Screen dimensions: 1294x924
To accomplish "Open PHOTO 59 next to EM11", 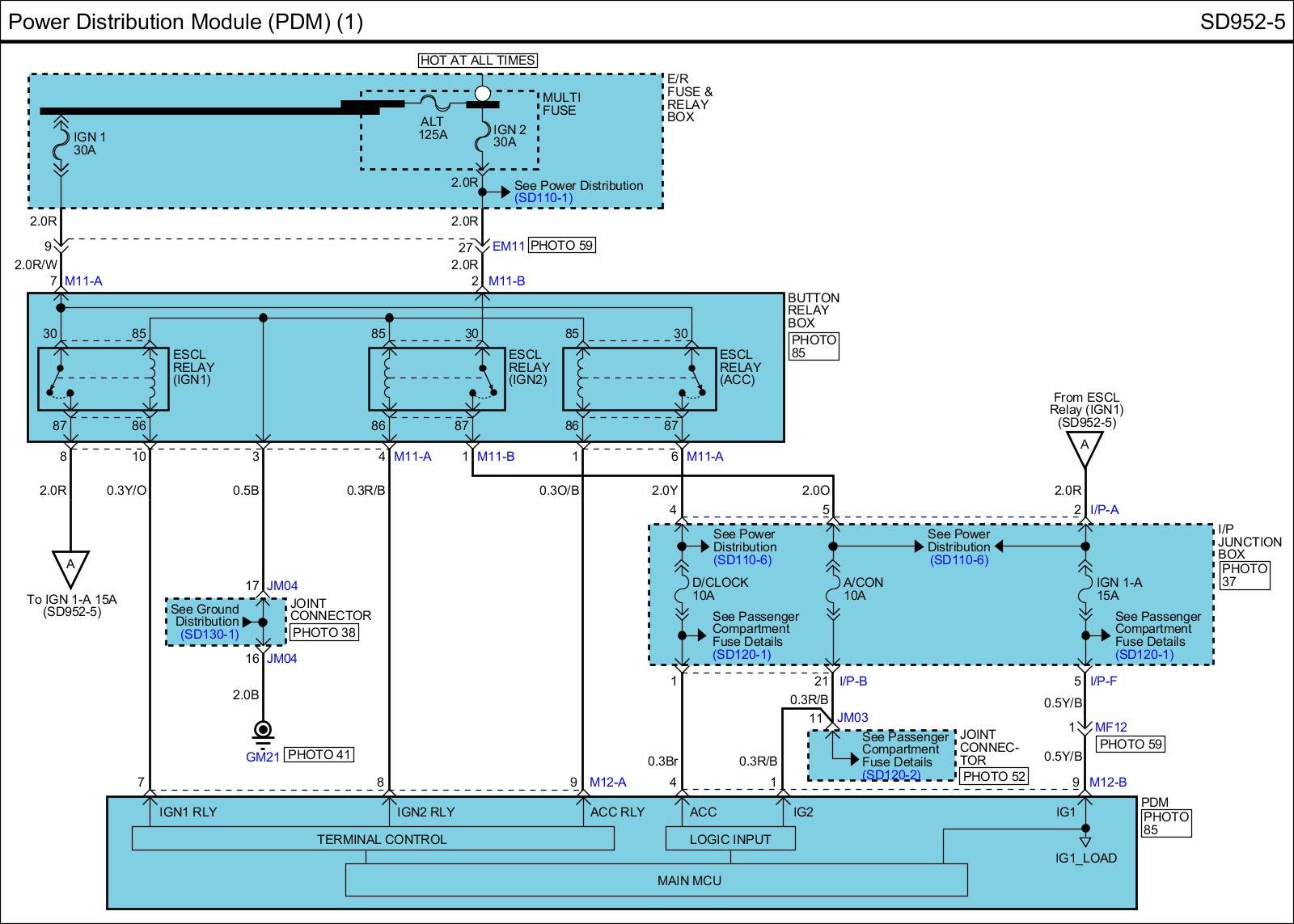I will tap(561, 246).
